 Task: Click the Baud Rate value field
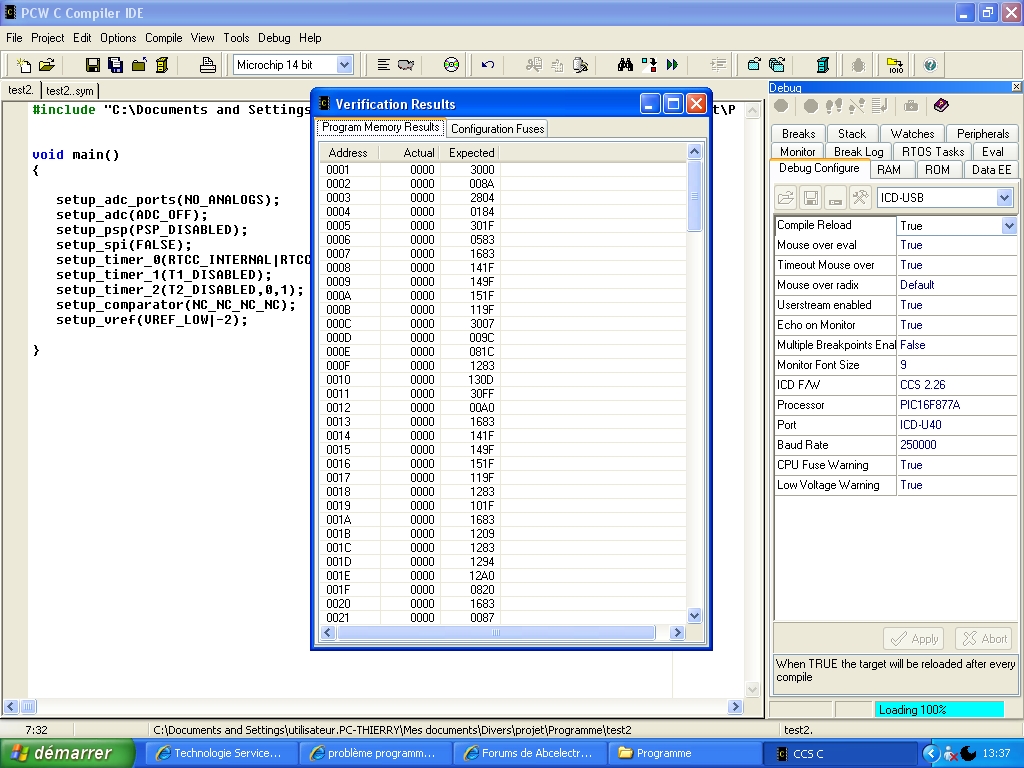click(x=955, y=445)
